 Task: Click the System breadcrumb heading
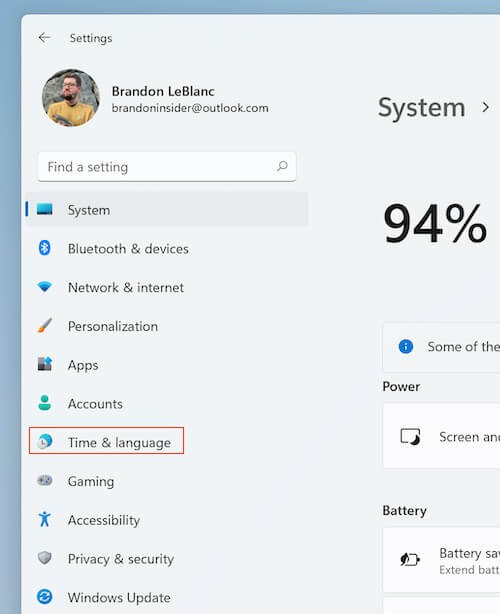pyautogui.click(x=422, y=107)
